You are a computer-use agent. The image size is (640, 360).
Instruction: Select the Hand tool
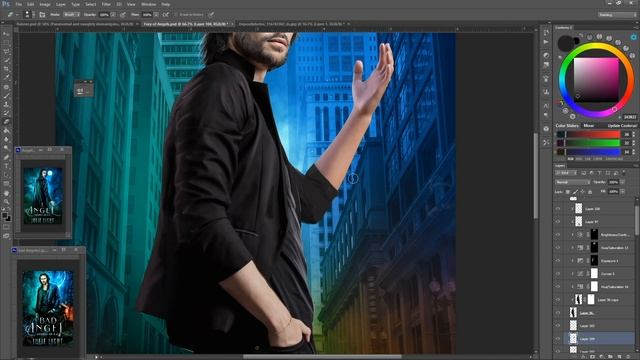(x=6, y=193)
